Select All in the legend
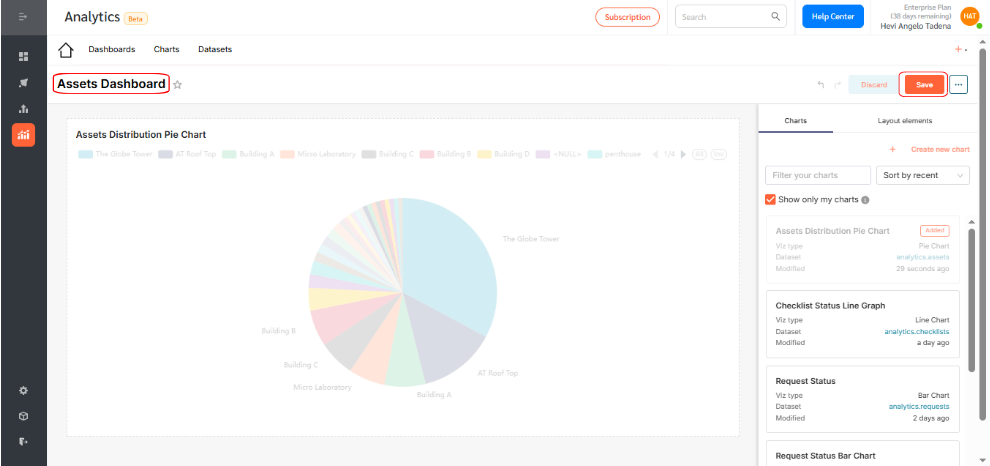The image size is (990, 466). (699, 154)
